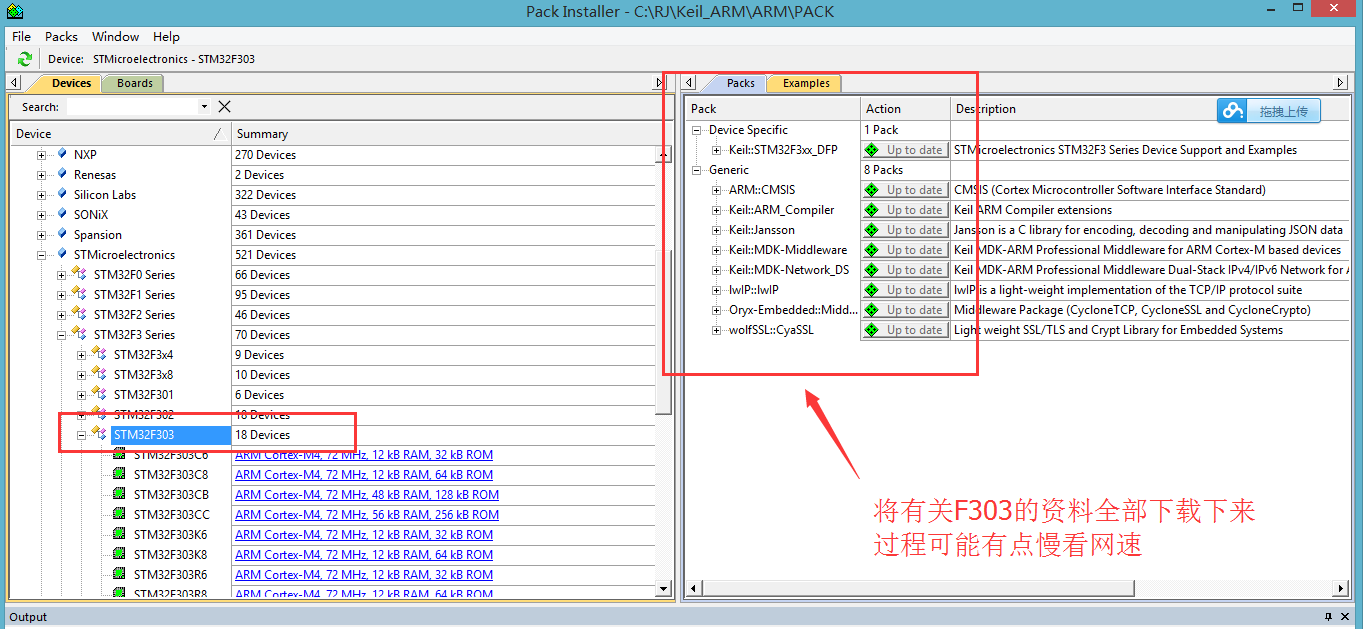Click into the Search input field
The width and height of the screenshot is (1363, 629).
coord(131,107)
